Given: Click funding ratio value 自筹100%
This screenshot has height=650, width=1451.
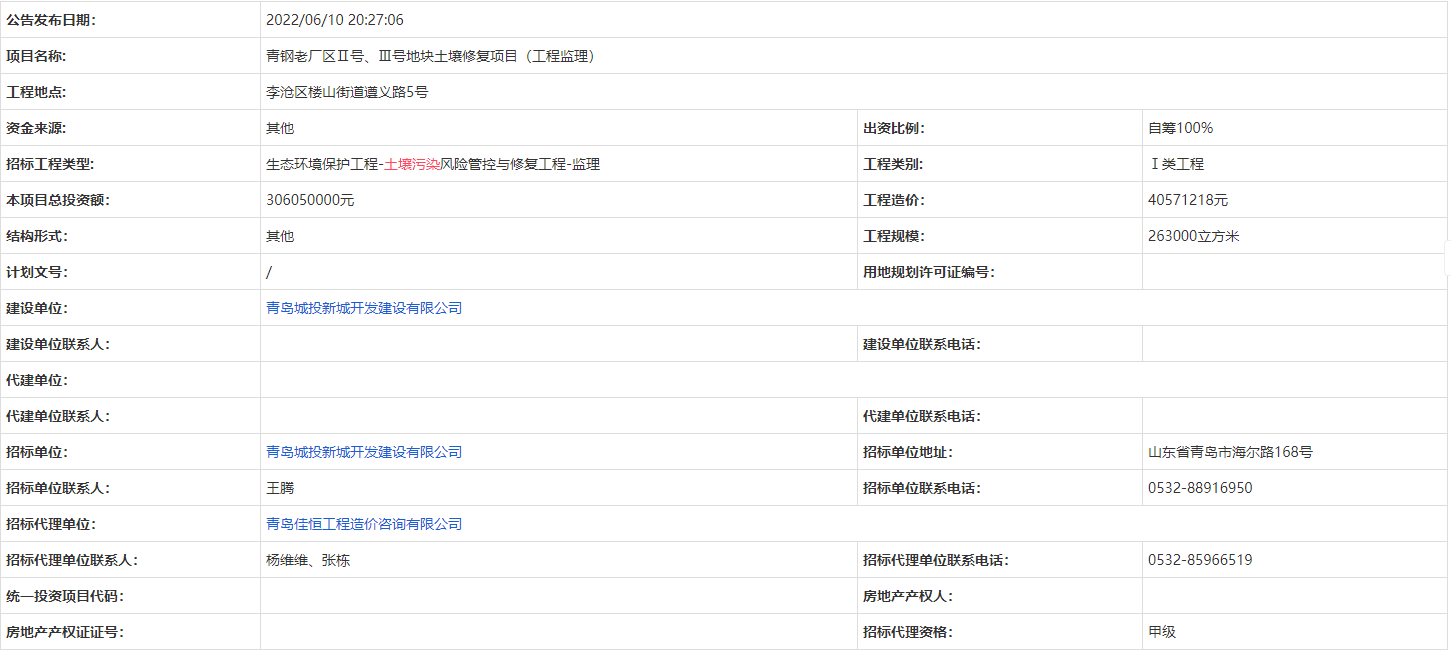Looking at the screenshot, I should pyautogui.click(x=1181, y=128).
